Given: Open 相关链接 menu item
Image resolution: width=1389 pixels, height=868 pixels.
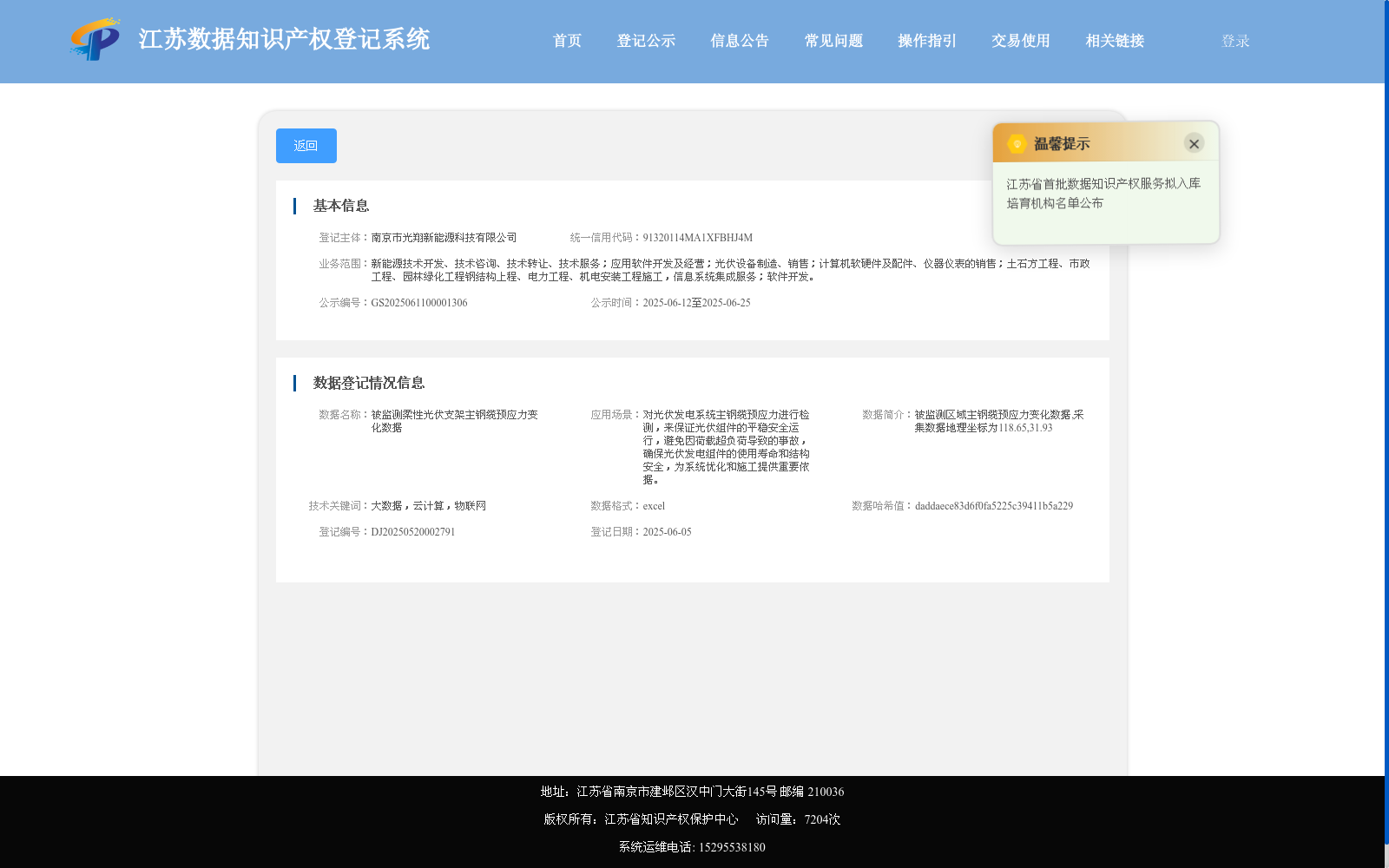Looking at the screenshot, I should point(1115,41).
